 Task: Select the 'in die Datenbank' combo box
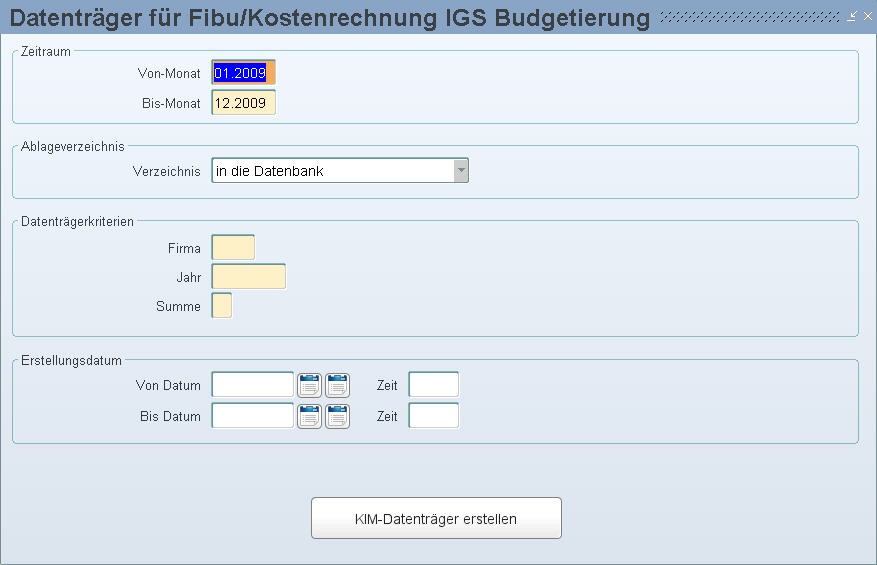tap(332, 171)
